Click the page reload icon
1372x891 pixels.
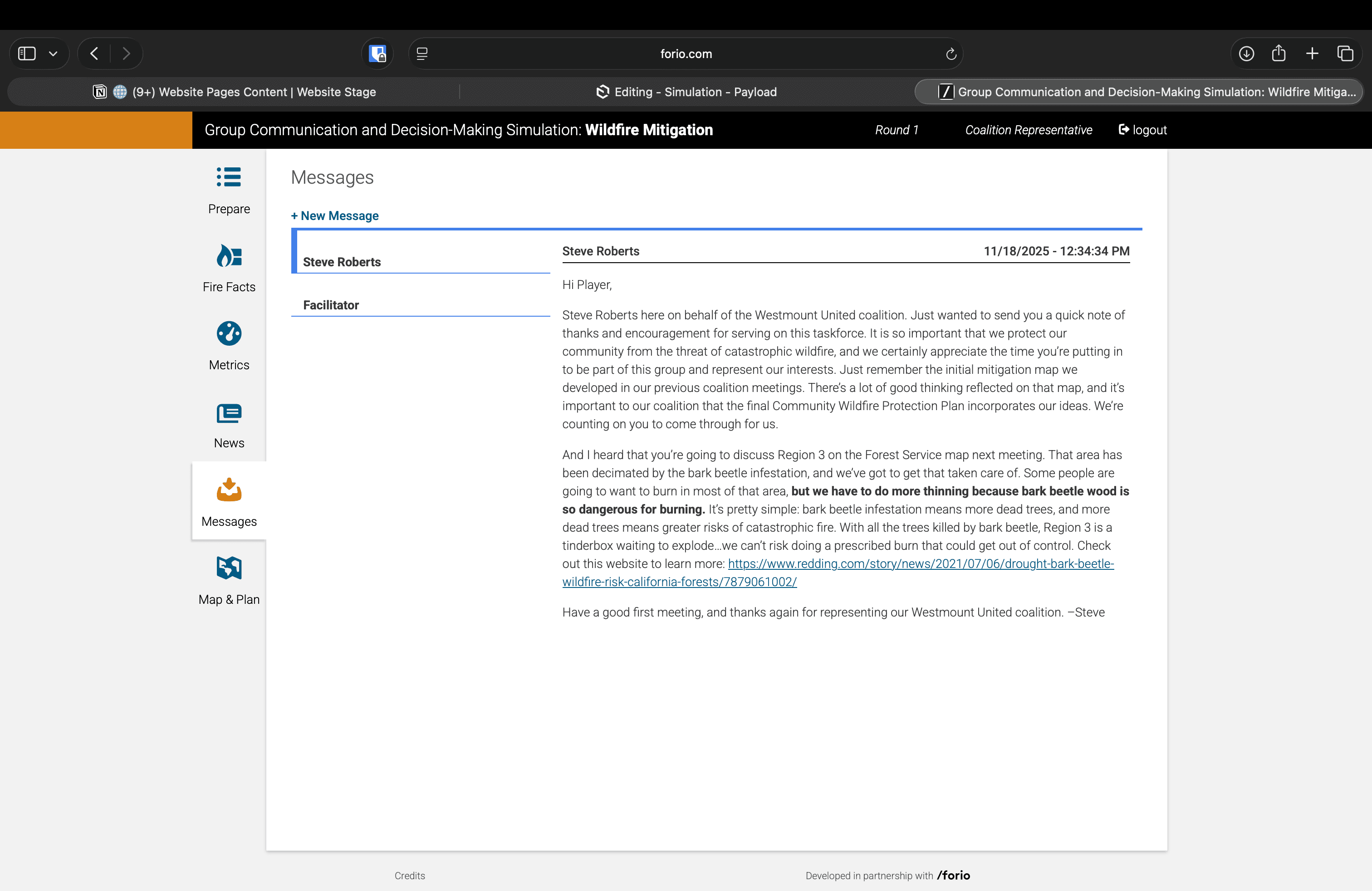[951, 54]
